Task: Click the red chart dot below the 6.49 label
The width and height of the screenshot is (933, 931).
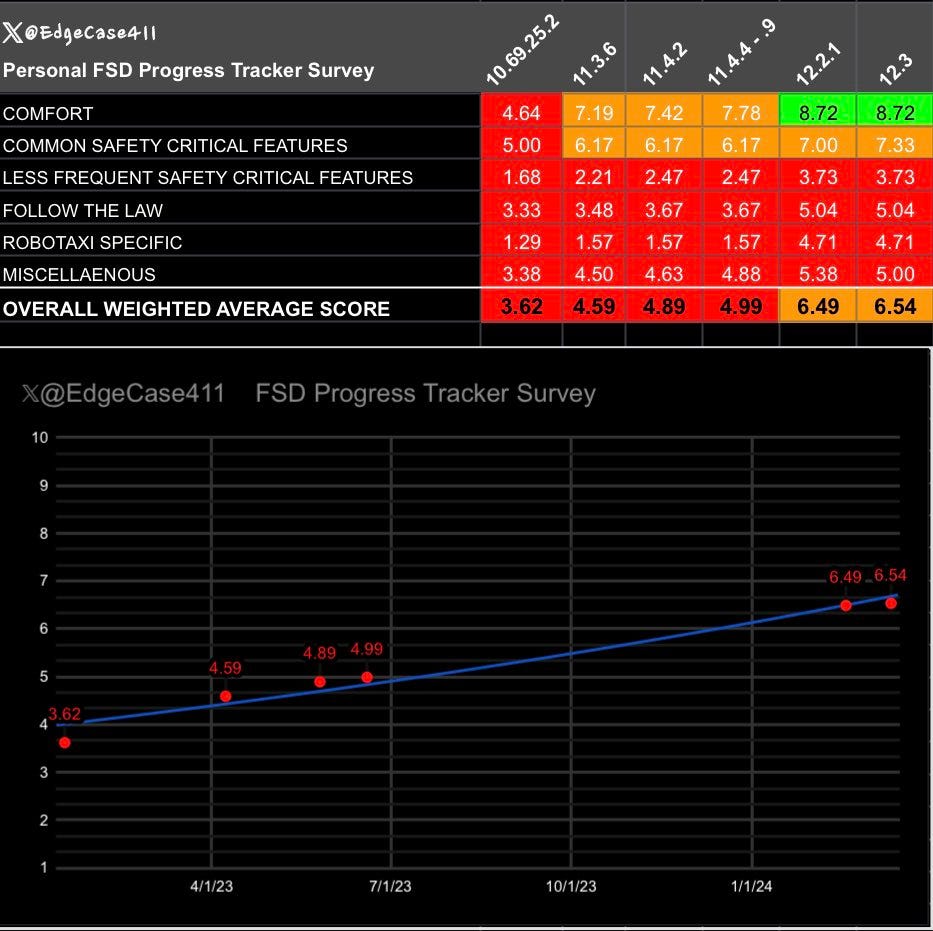Action: coord(846,606)
